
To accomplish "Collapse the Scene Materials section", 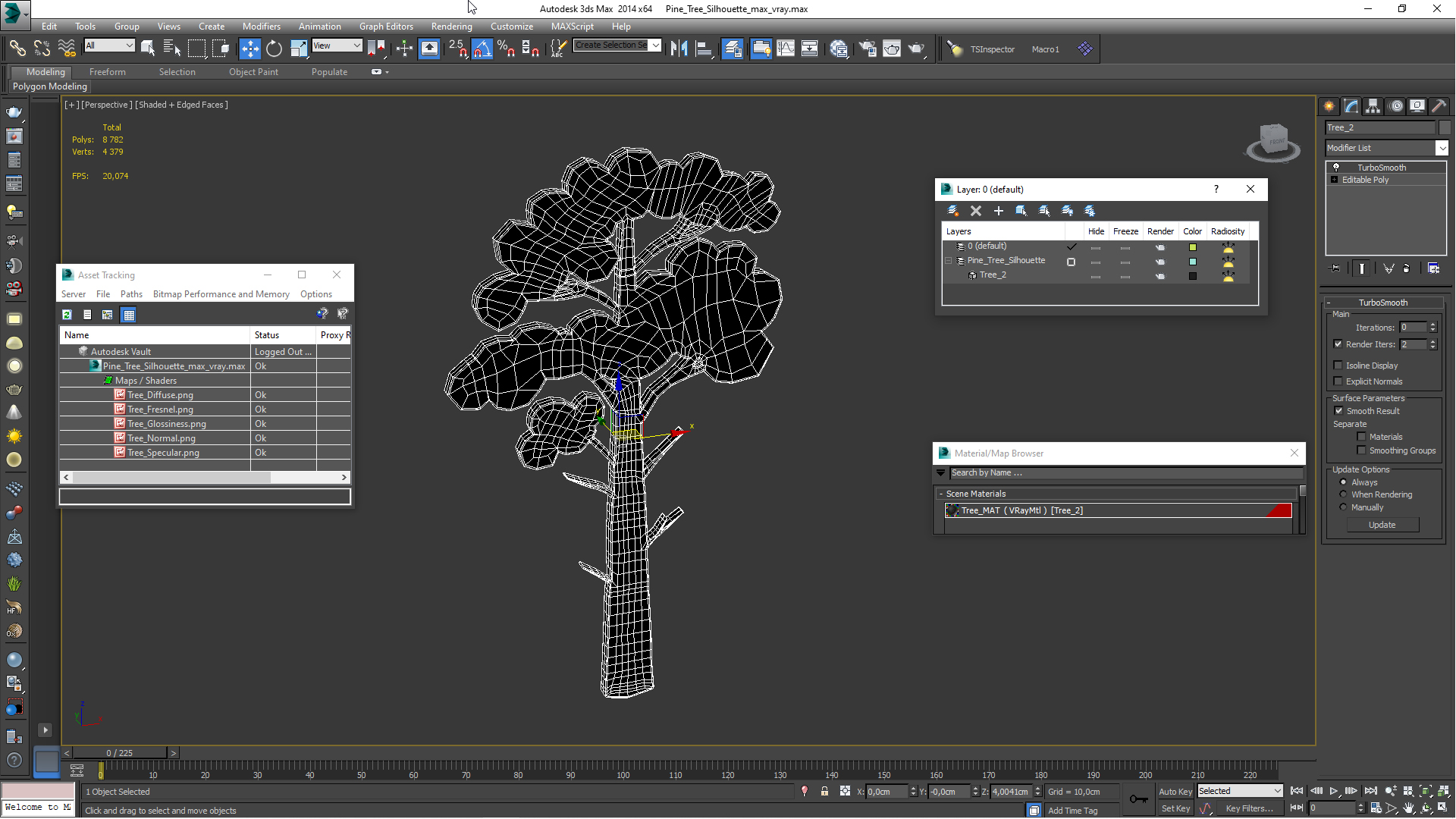I will (941, 494).
